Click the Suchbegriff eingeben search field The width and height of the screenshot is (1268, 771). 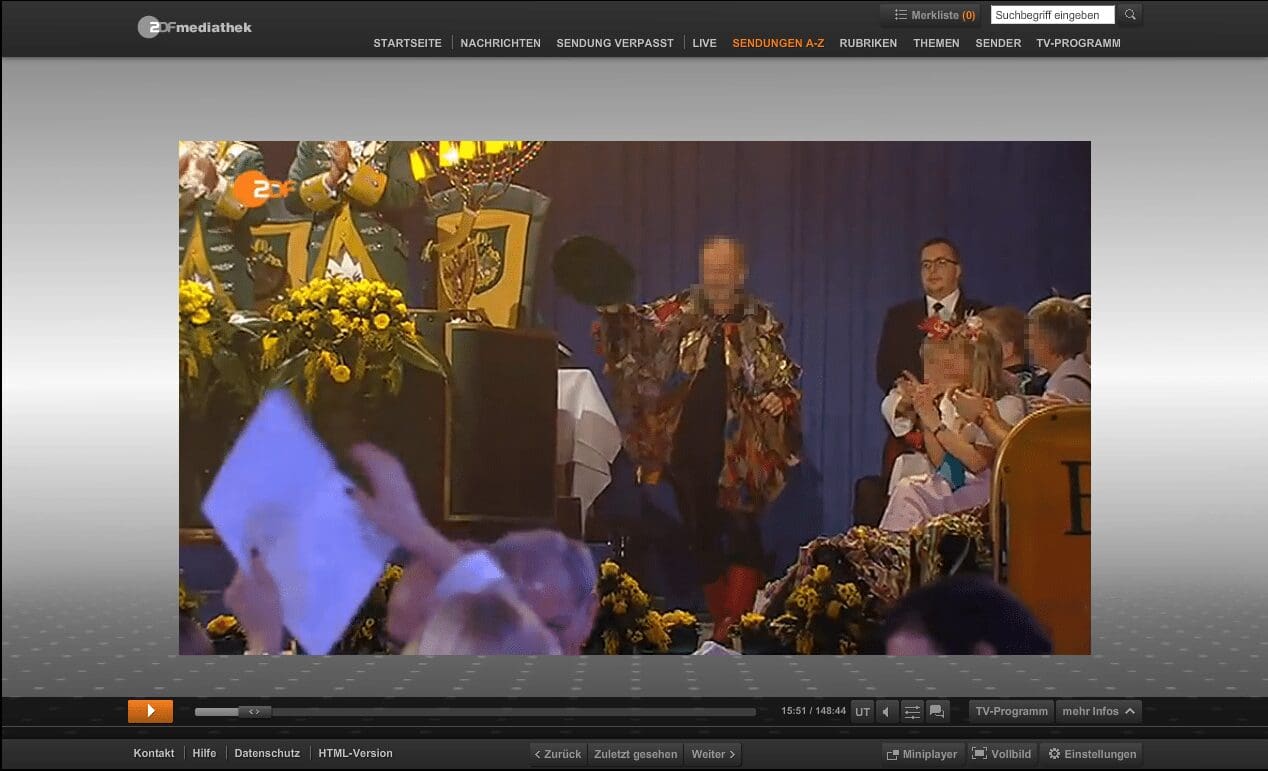(1052, 15)
